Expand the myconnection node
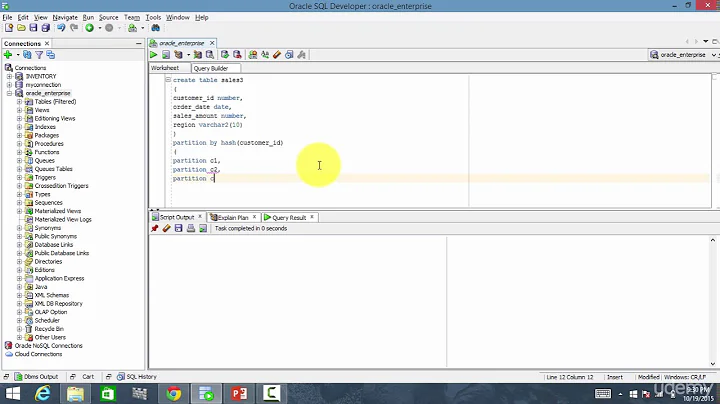This screenshot has width=720, height=404. (x=9, y=85)
